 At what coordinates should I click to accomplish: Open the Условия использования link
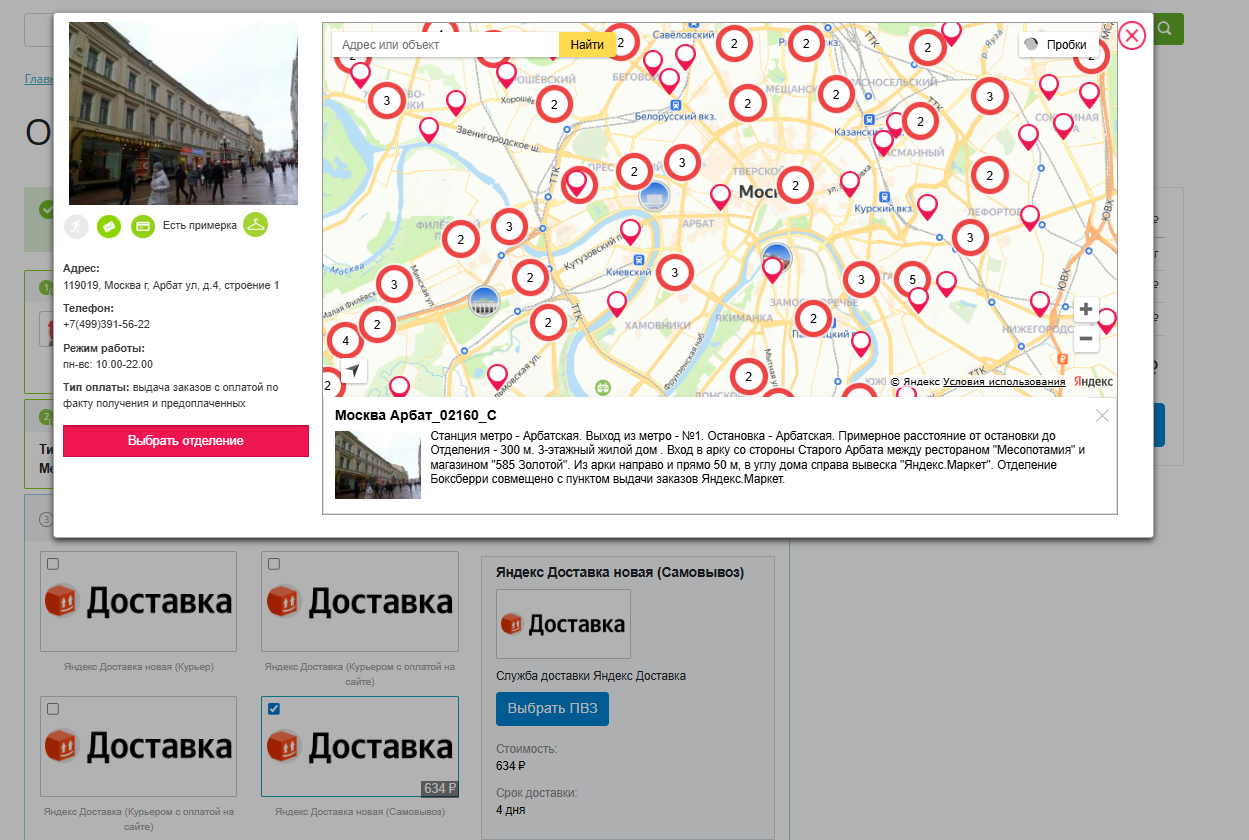coord(1004,382)
